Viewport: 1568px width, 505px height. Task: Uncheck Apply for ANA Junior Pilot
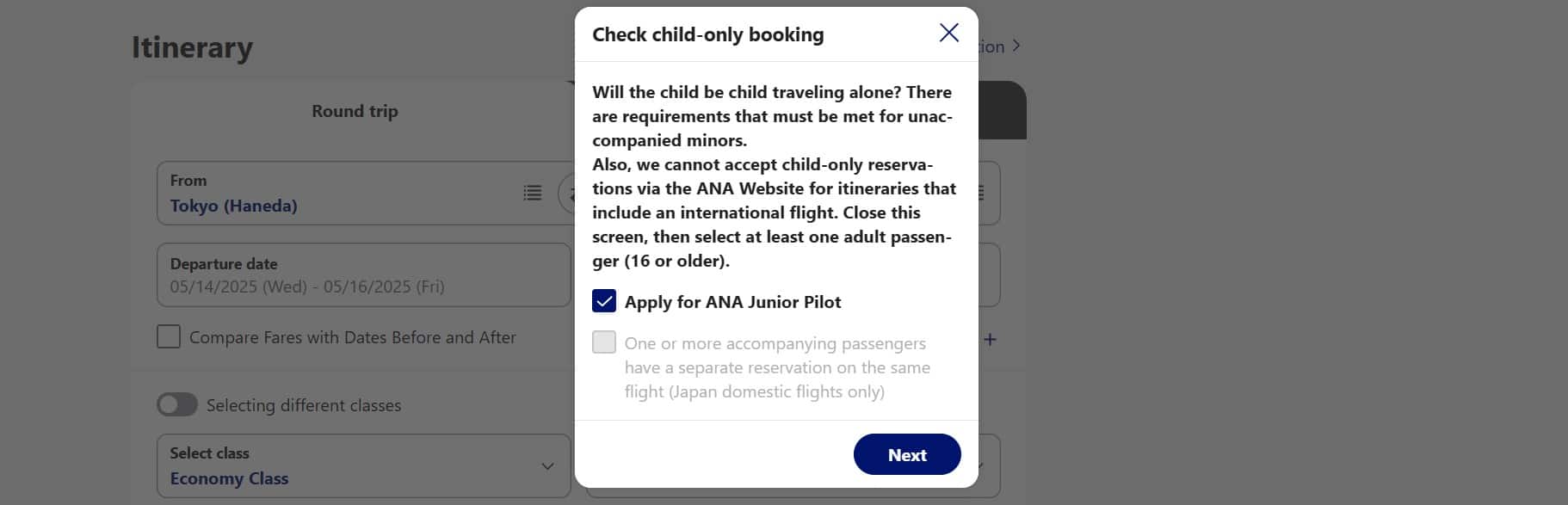coord(604,301)
